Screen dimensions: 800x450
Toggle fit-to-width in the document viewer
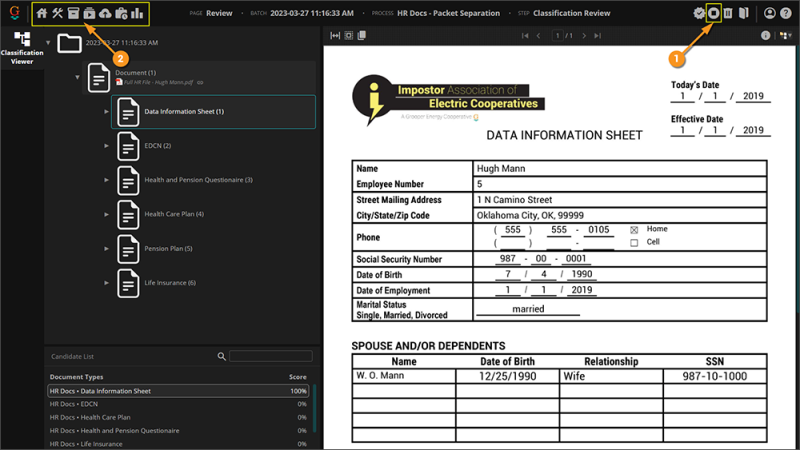pos(335,35)
